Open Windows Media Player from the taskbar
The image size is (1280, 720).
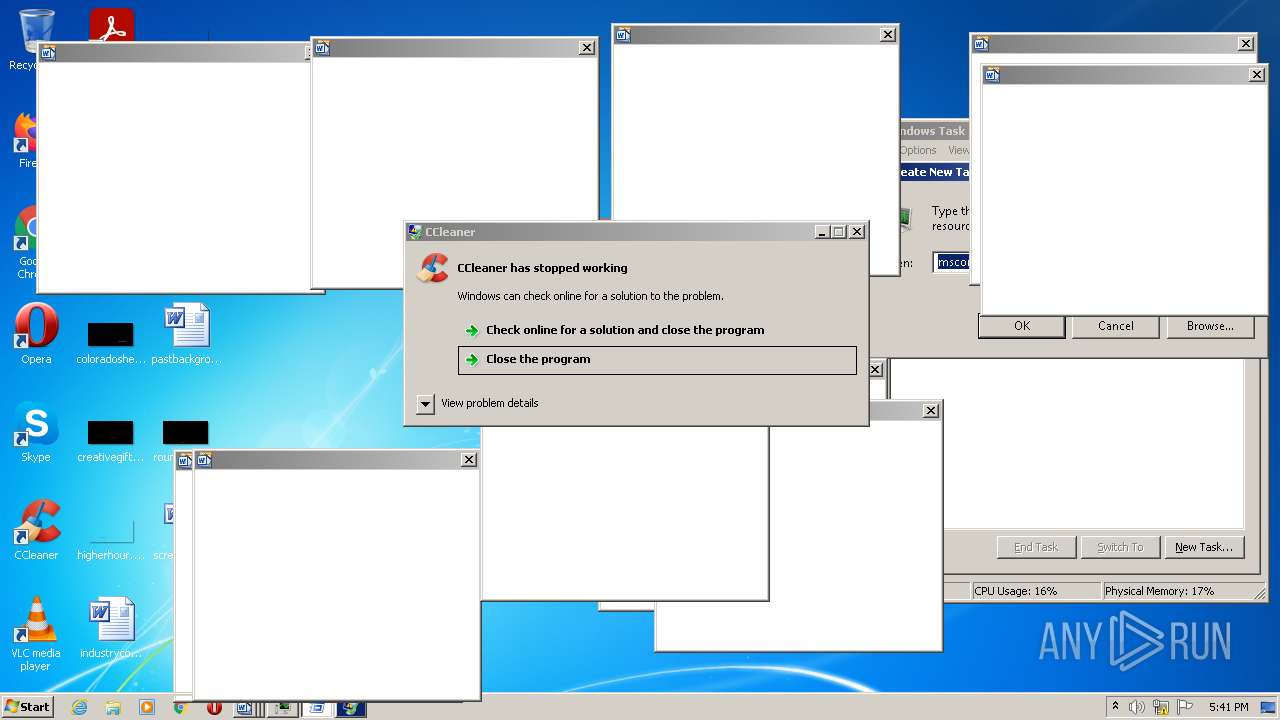147,707
